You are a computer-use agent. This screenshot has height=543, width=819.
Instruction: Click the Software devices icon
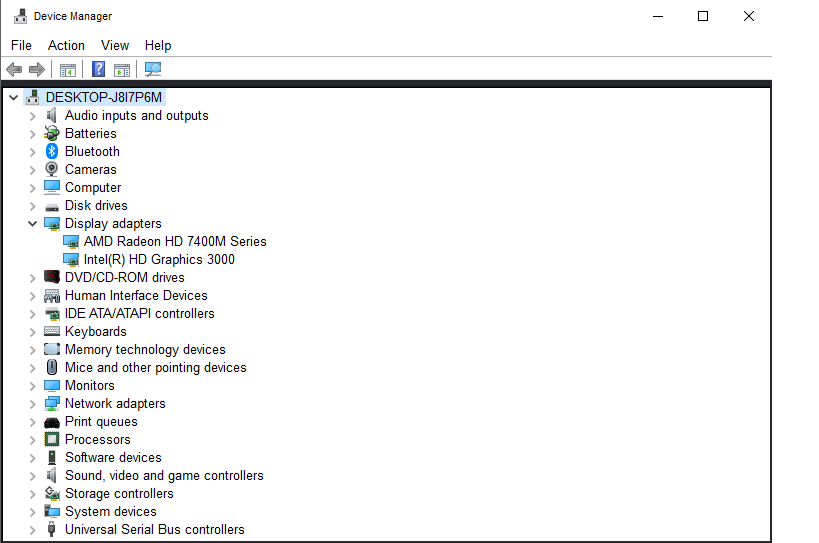click(52, 457)
